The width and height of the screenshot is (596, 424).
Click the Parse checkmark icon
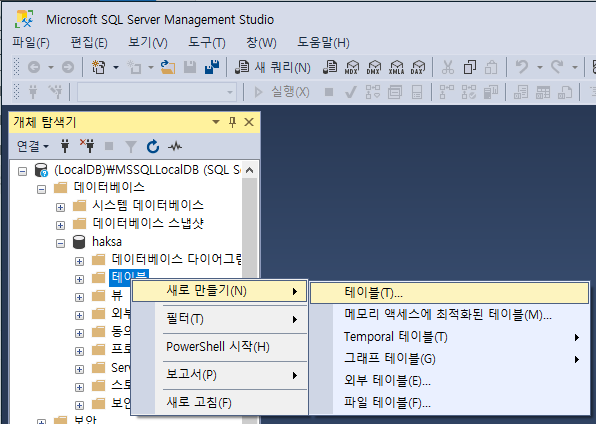350,92
